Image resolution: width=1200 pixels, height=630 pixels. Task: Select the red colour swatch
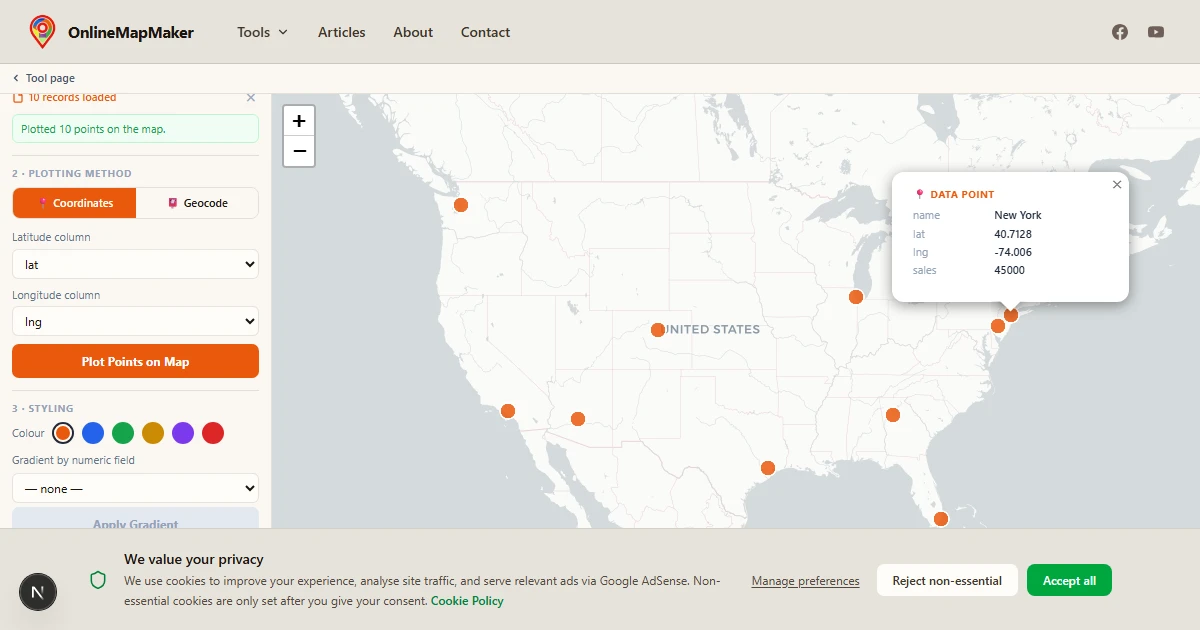(213, 433)
